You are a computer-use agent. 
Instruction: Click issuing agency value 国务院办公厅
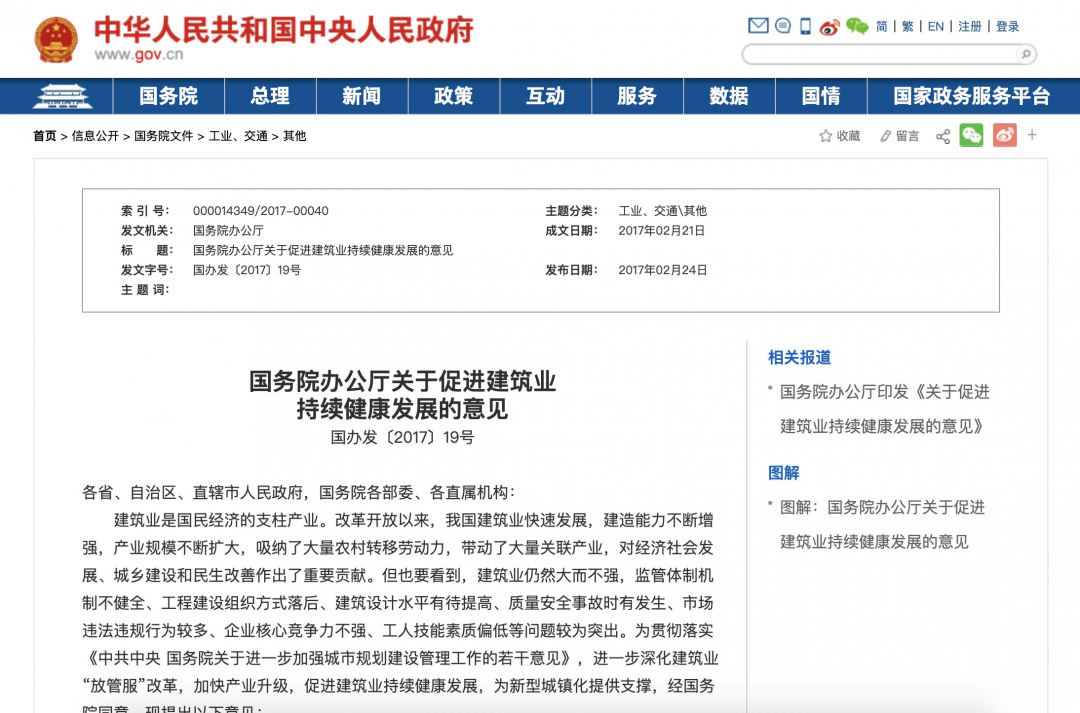click(x=228, y=231)
